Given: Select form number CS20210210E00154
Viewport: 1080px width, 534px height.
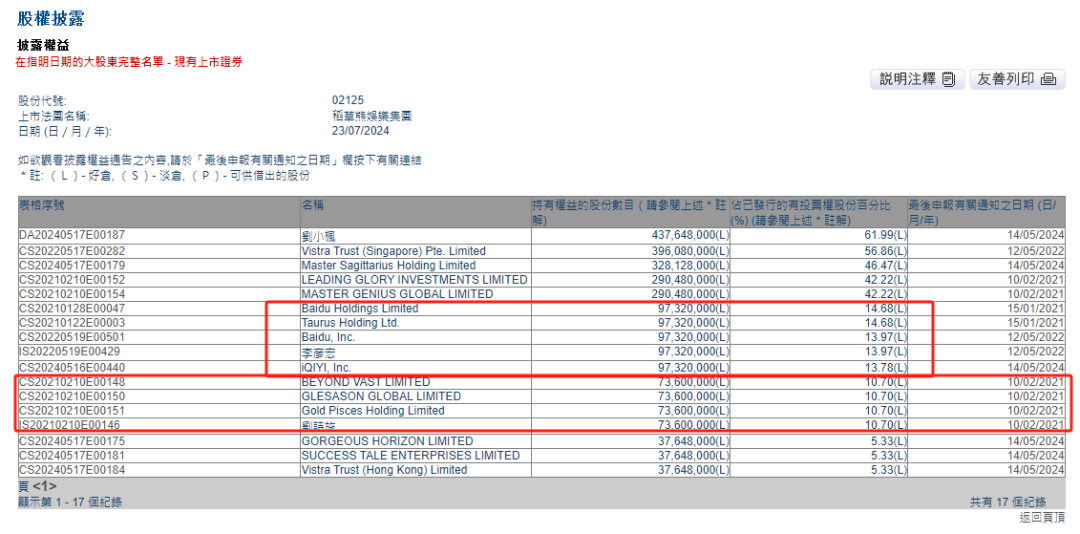Looking at the screenshot, I should point(72,294).
